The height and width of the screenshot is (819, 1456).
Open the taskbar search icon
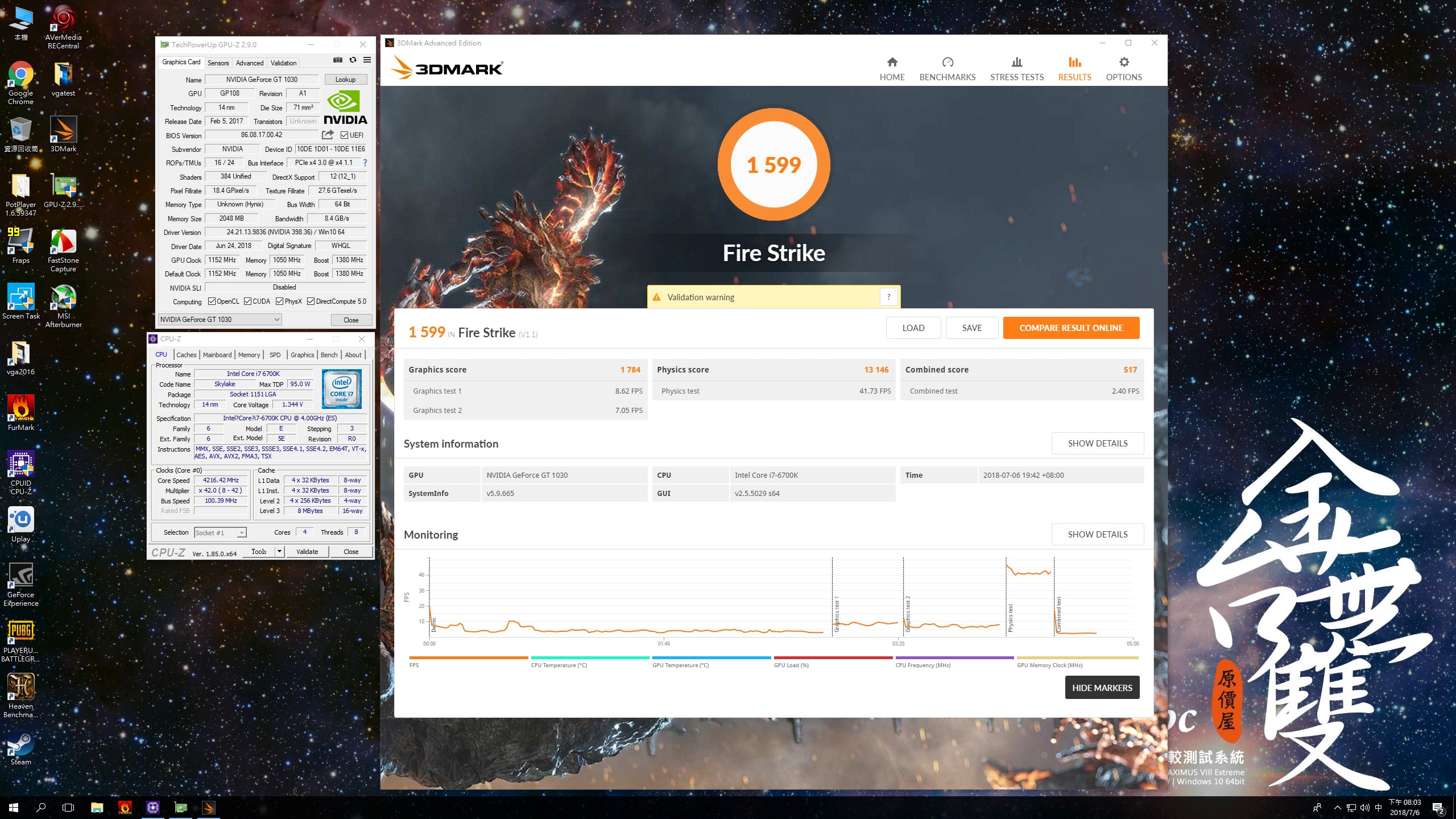point(41,807)
